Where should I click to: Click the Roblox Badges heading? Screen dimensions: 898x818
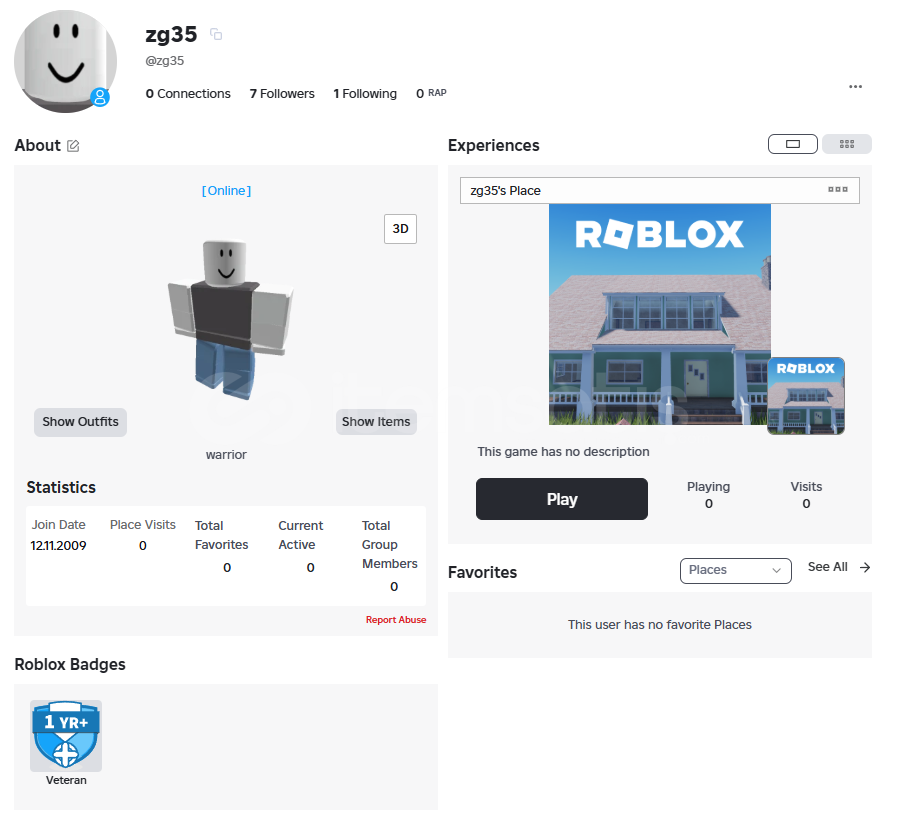70,664
